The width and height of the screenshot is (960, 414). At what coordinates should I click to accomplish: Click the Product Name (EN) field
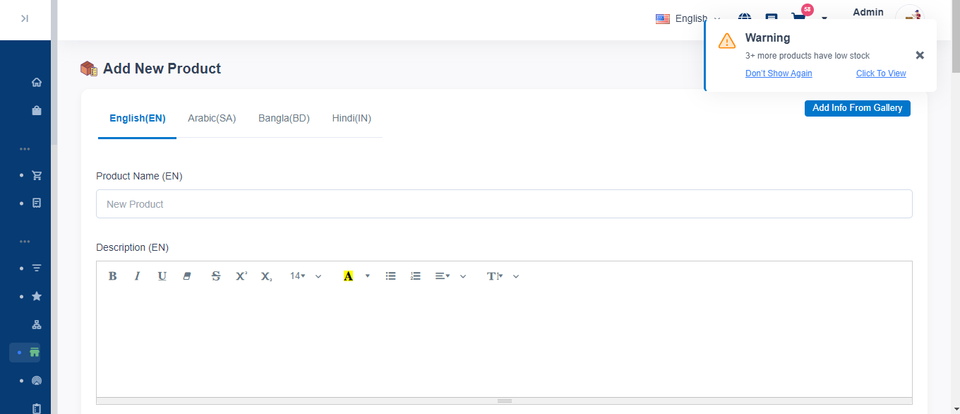pyautogui.click(x=504, y=204)
